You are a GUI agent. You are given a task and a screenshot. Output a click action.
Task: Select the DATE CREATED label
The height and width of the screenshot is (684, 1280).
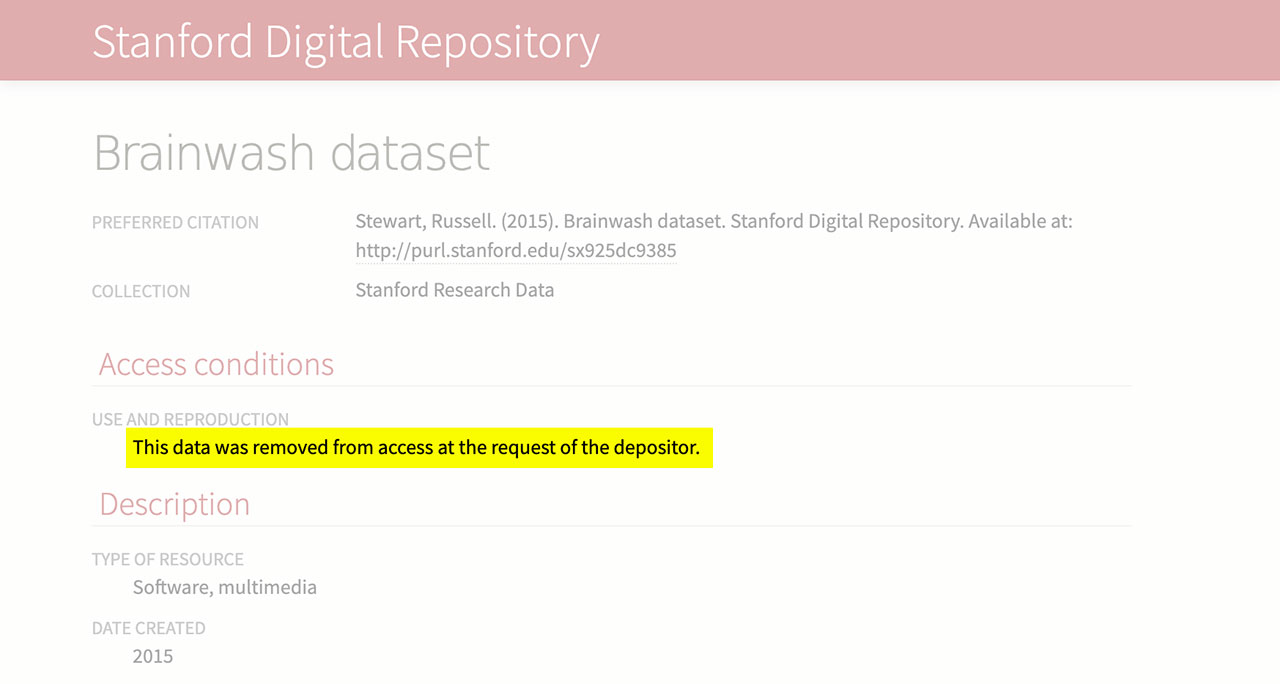click(148, 628)
